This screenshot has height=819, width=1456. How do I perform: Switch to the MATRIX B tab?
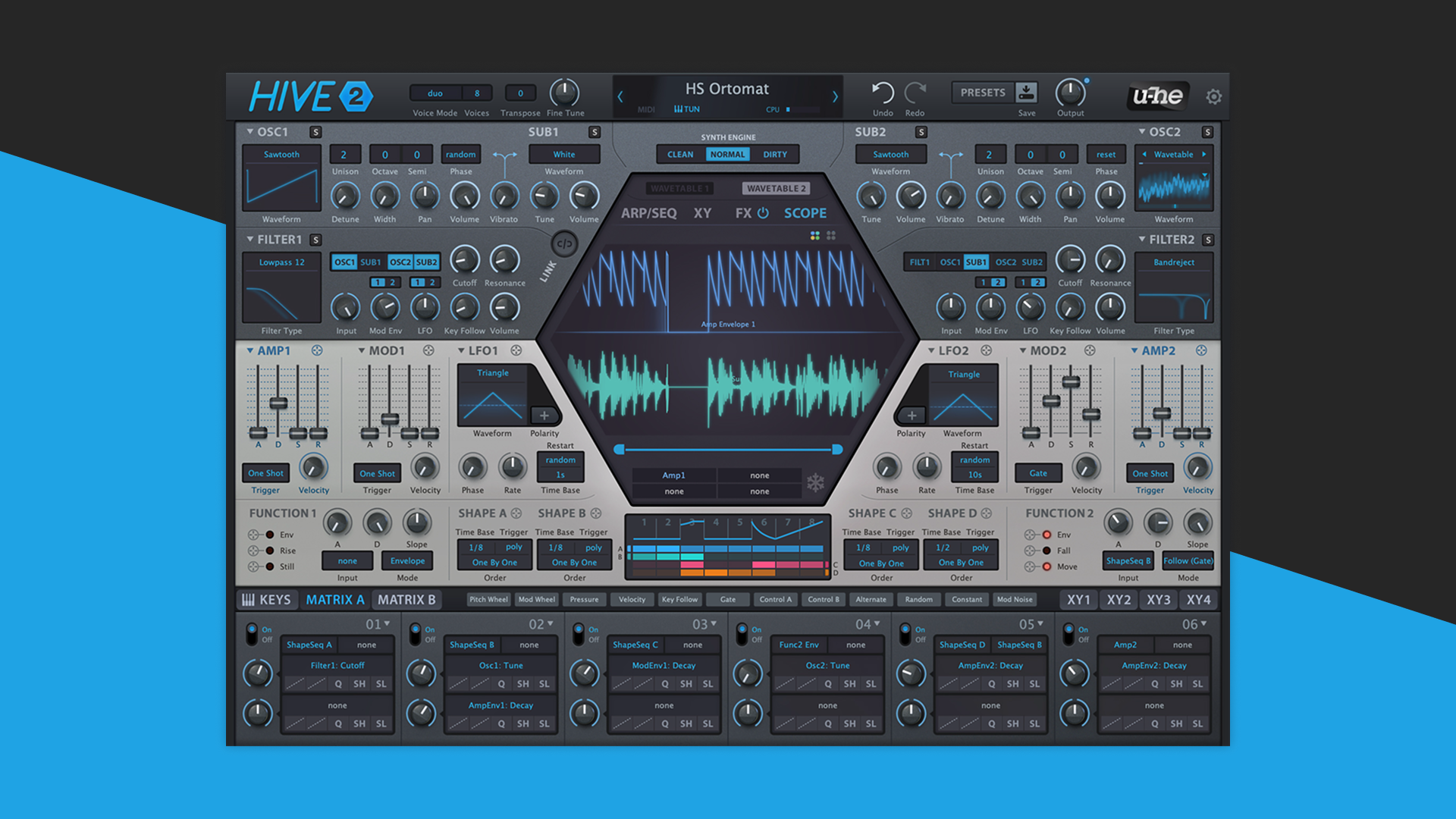point(406,599)
